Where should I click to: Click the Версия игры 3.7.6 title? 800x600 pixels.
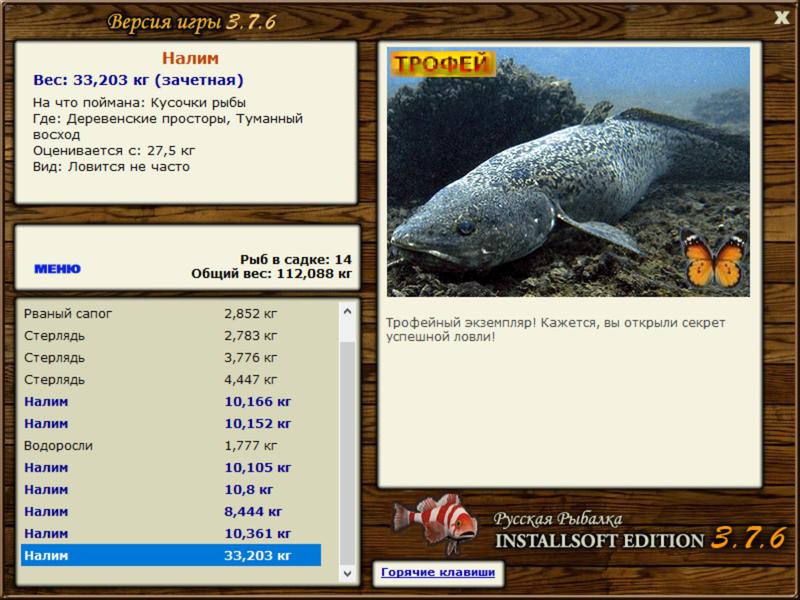pos(192,22)
